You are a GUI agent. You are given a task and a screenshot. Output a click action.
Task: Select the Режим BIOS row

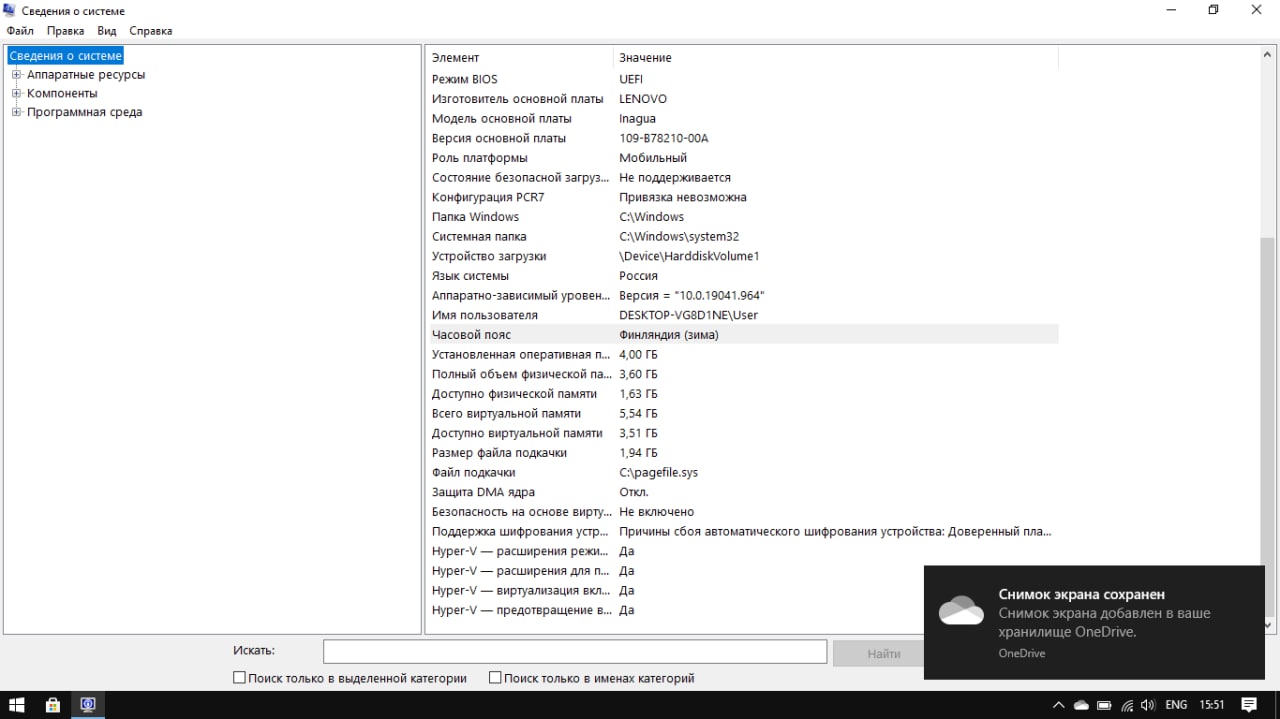[x=743, y=79]
